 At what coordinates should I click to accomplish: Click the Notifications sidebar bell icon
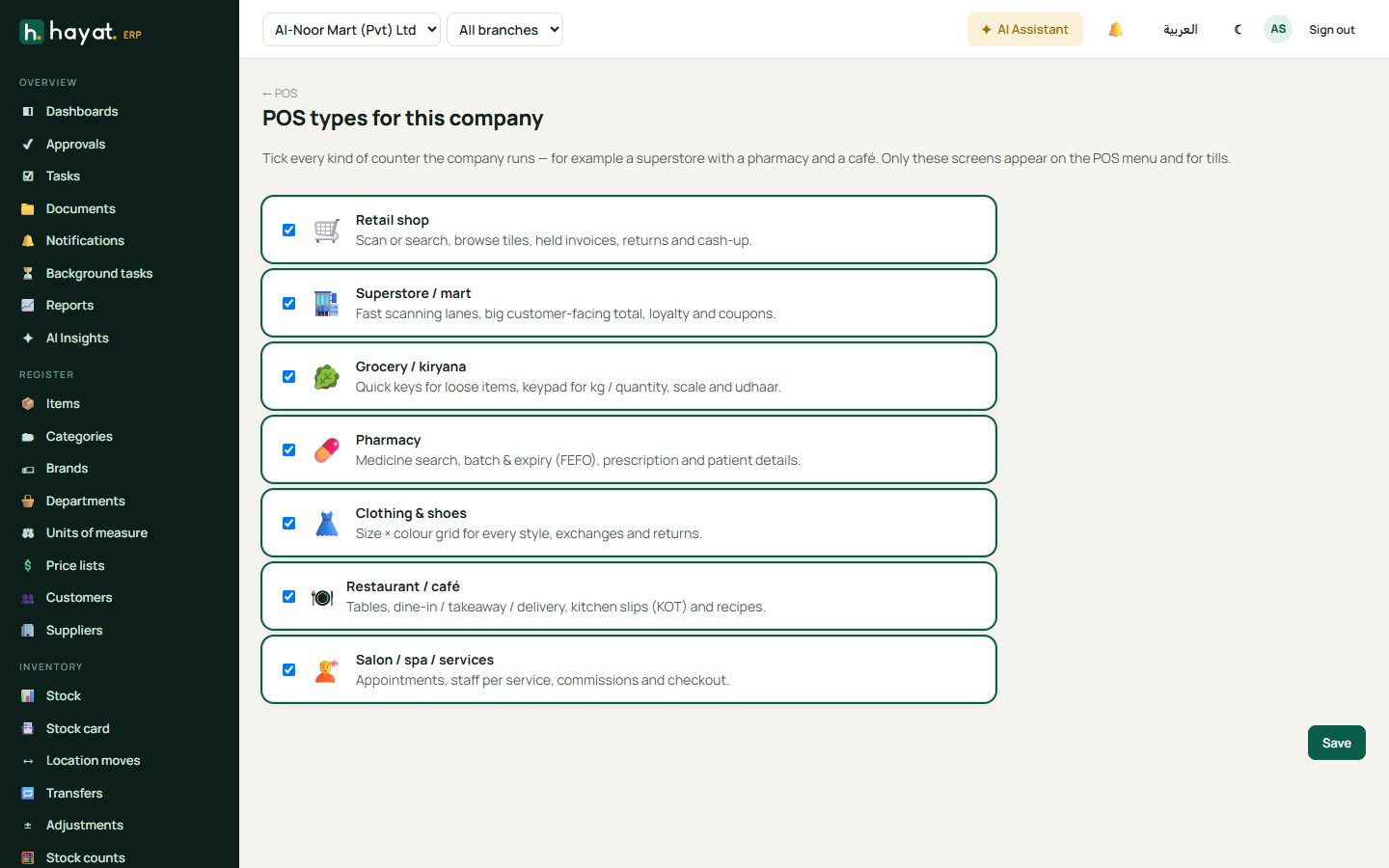tap(28, 241)
